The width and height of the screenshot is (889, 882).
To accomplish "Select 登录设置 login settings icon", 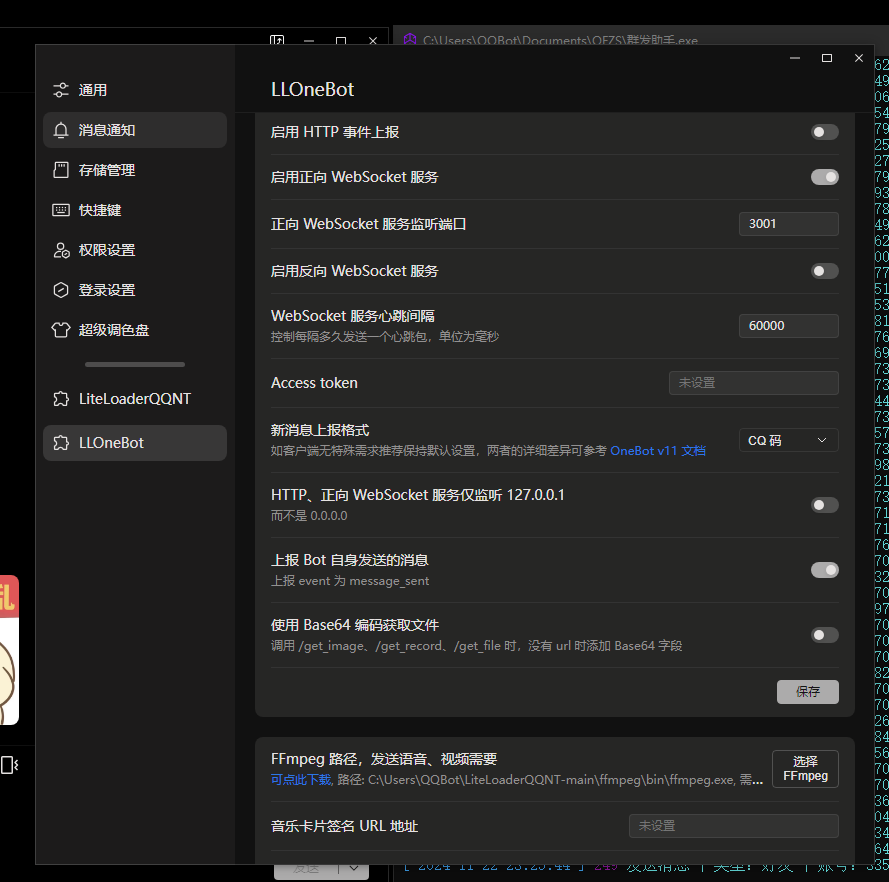I will (60, 290).
